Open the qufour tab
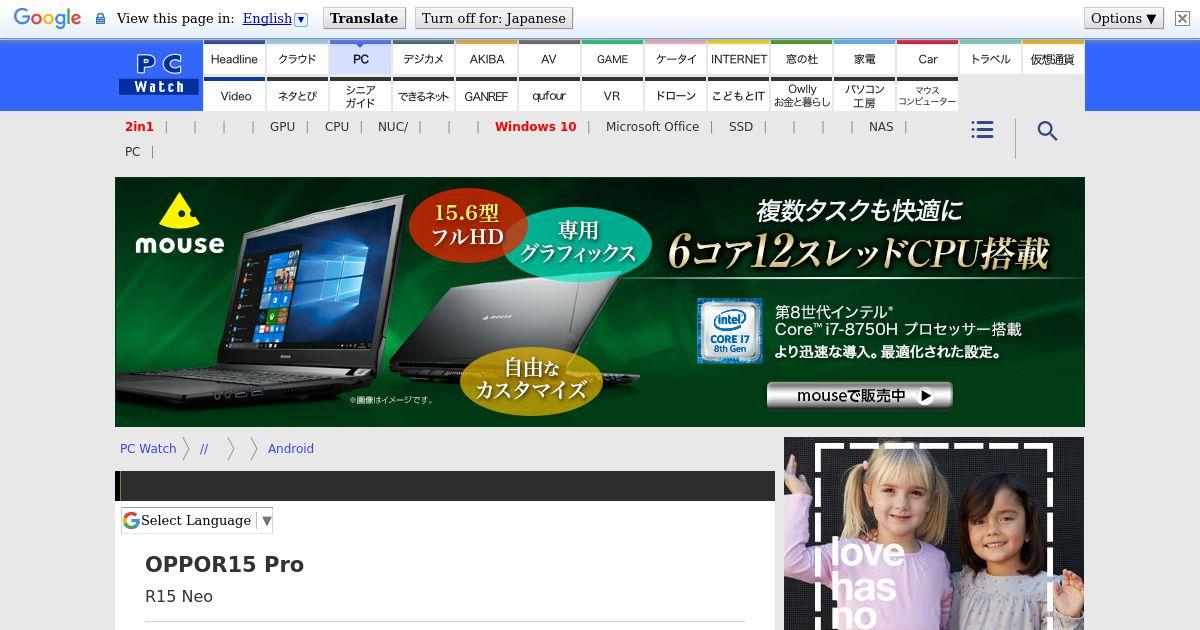Screen dimensions: 1200x630 tap(549, 95)
